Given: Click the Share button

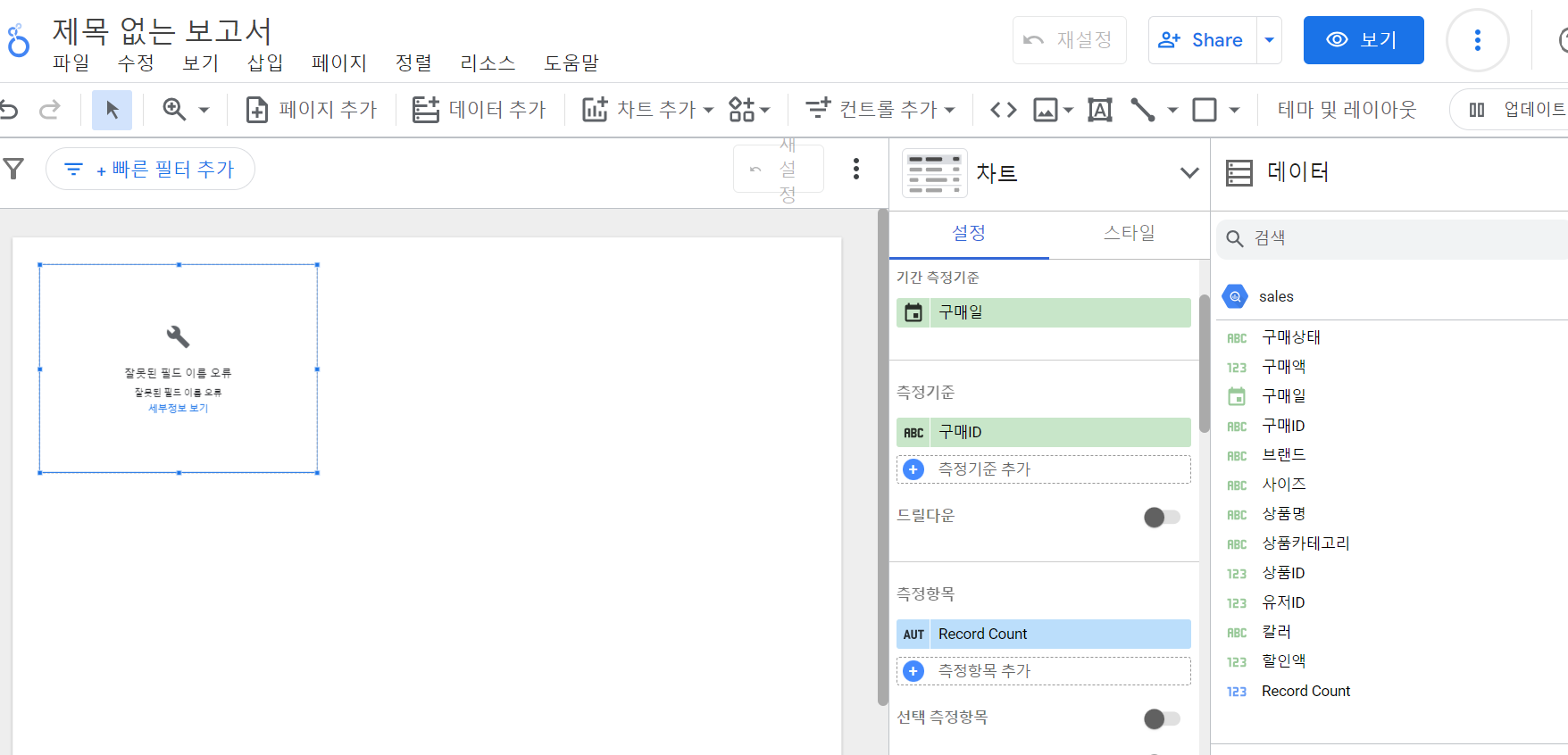Looking at the screenshot, I should [x=1202, y=40].
